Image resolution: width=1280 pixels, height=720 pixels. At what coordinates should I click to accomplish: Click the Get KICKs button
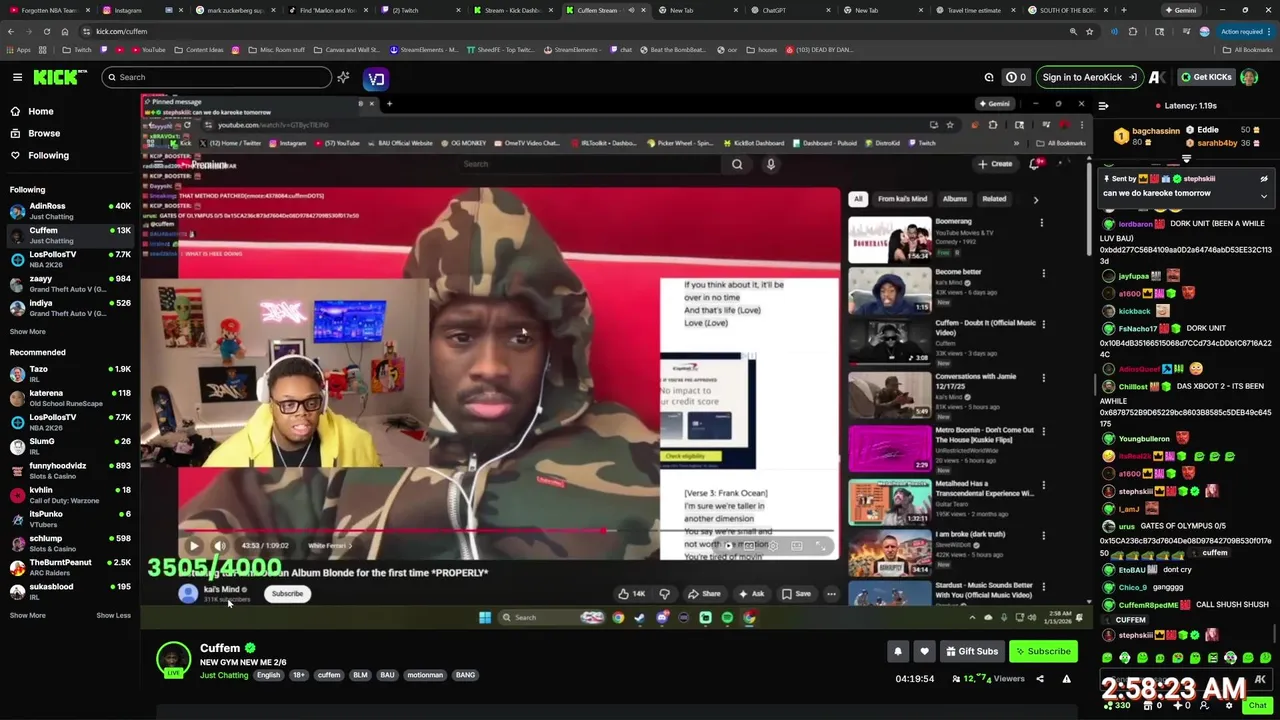1205,77
